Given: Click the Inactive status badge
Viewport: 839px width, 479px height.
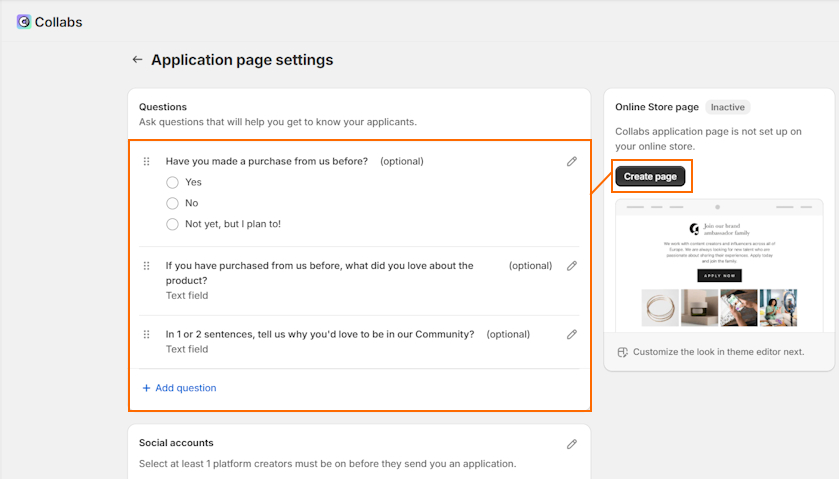Looking at the screenshot, I should click(x=727, y=107).
